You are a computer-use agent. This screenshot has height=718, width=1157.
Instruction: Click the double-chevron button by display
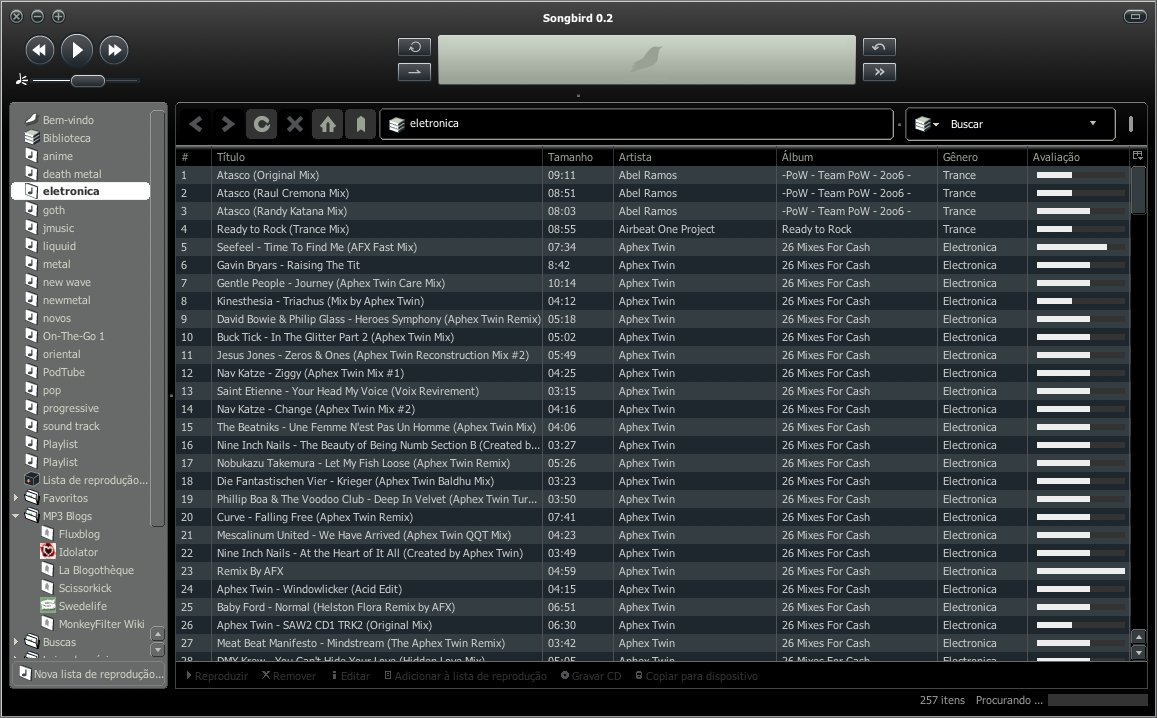(879, 72)
